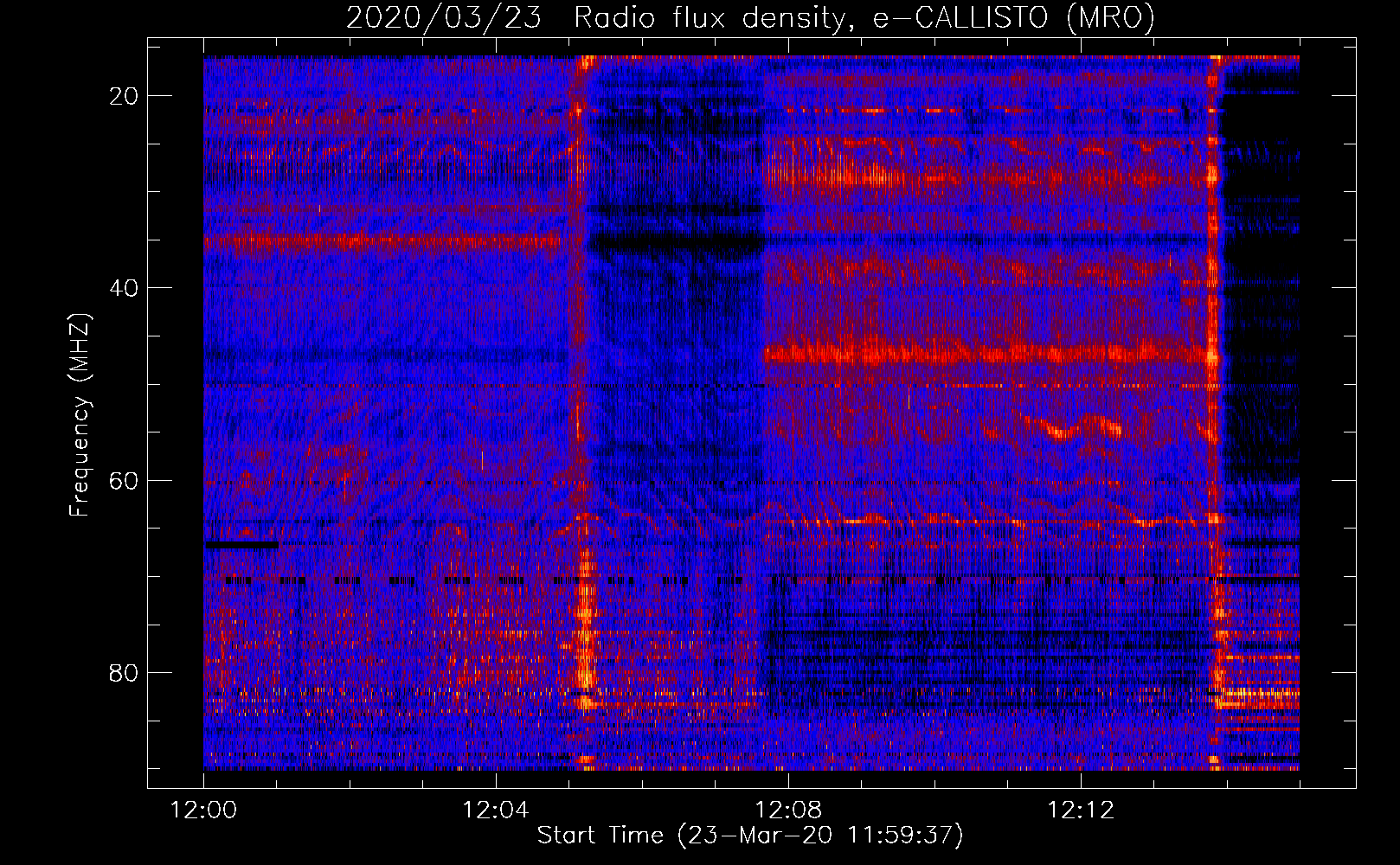Click the '20' frequency tick label

[x=125, y=96]
